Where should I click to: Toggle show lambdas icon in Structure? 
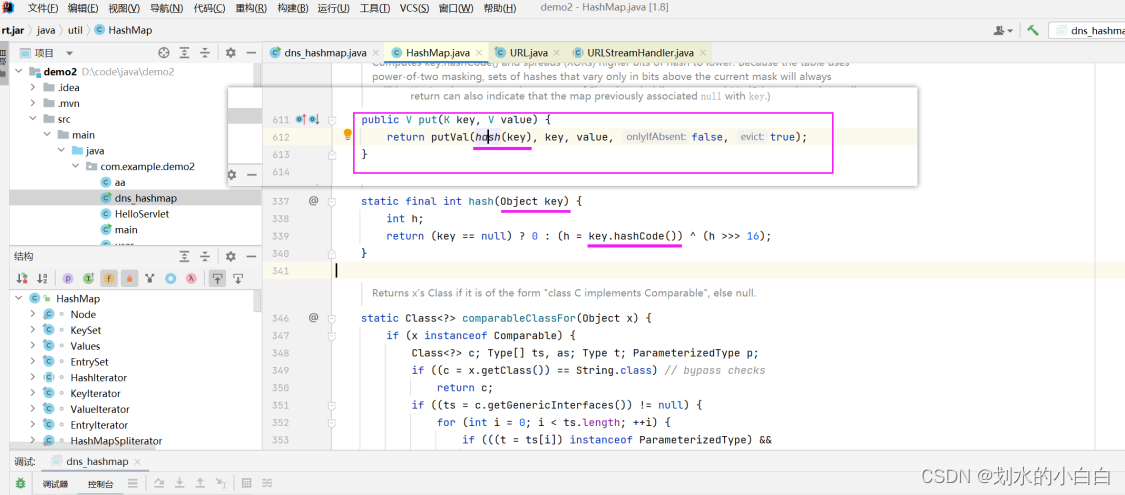(x=191, y=278)
